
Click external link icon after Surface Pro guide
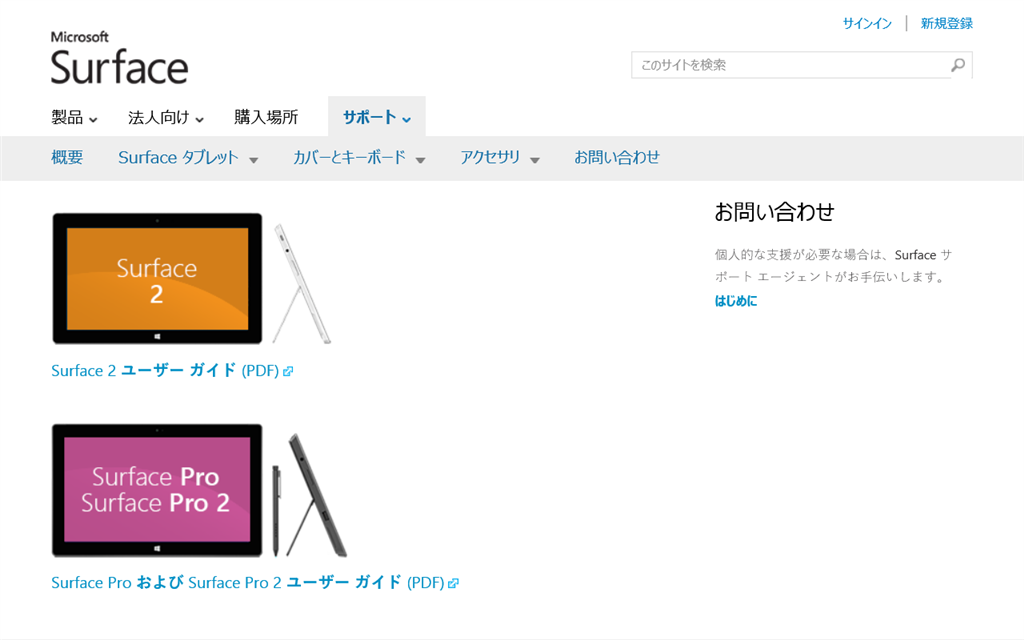453,583
